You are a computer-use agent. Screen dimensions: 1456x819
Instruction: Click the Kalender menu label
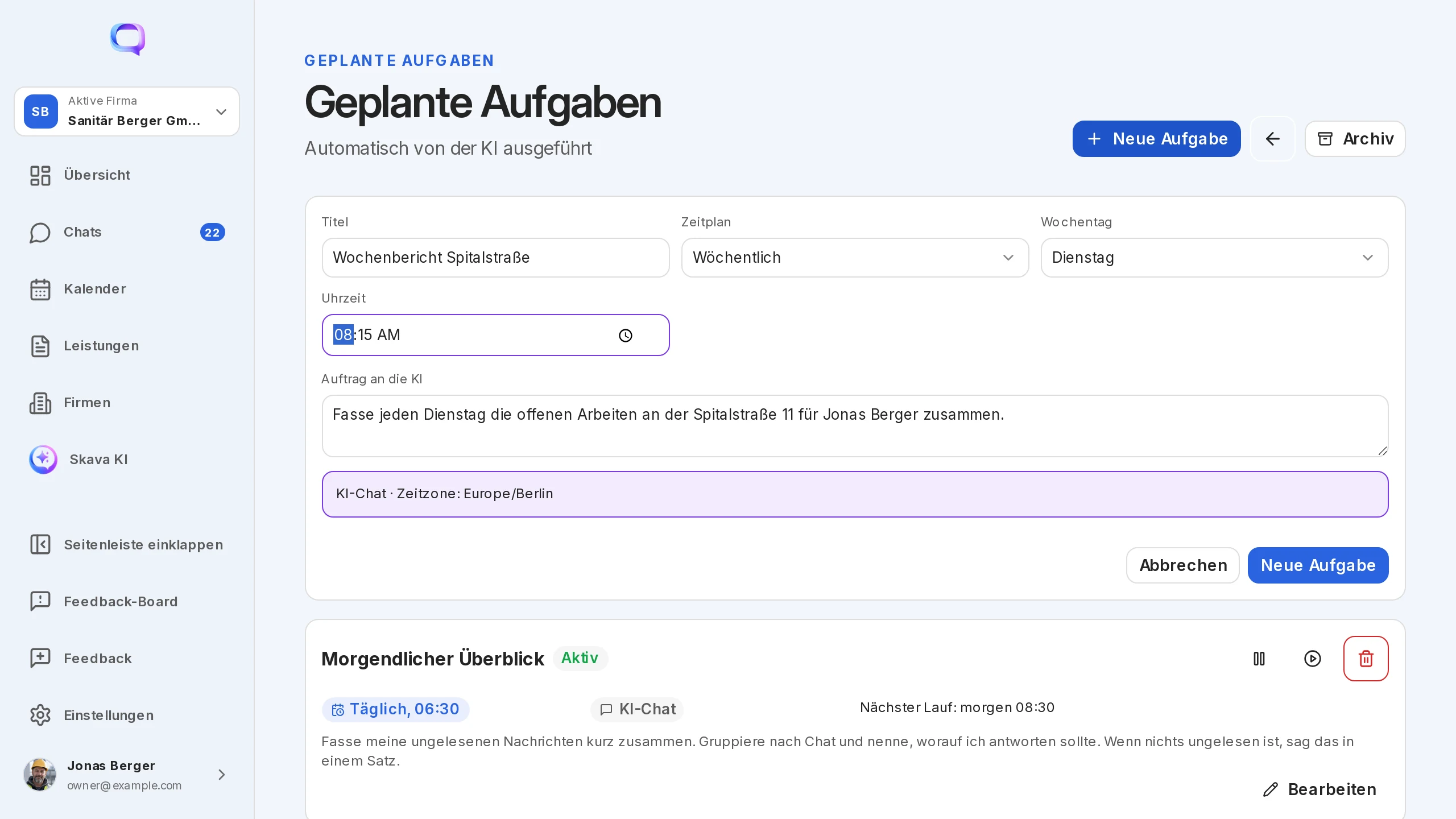95,289
